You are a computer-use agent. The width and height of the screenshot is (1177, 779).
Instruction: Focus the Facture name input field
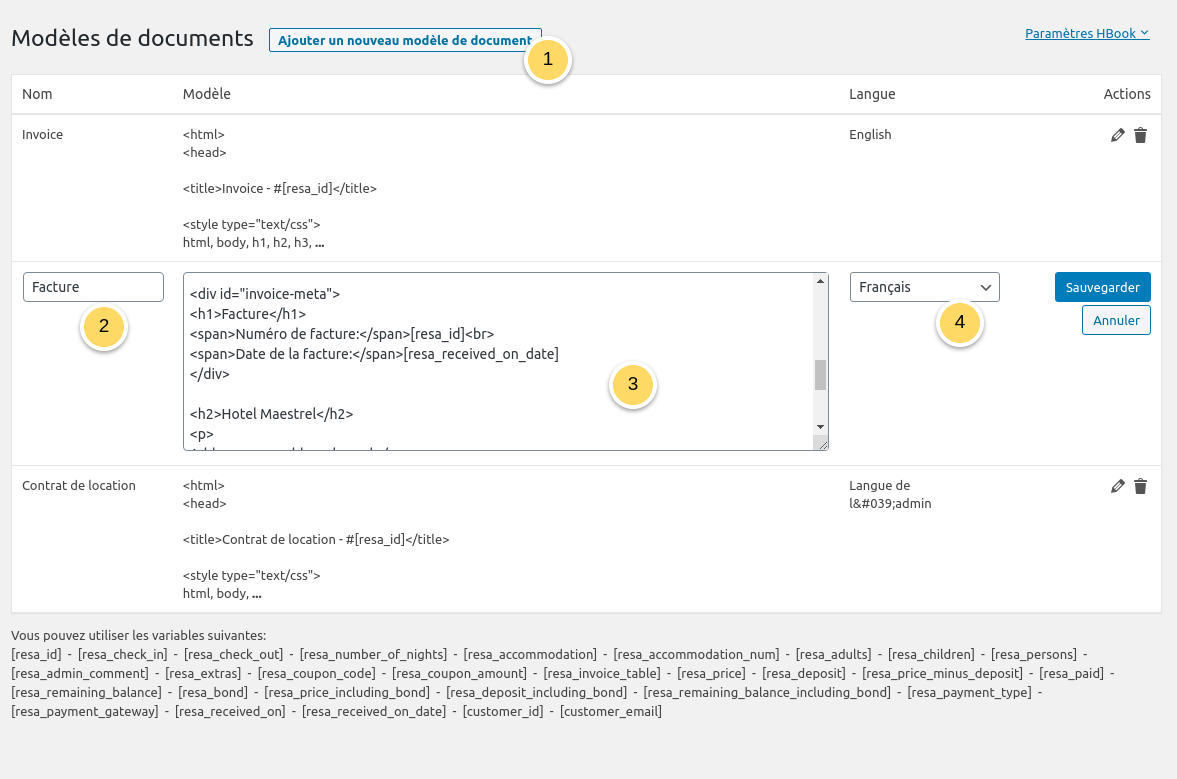pyautogui.click(x=93, y=287)
